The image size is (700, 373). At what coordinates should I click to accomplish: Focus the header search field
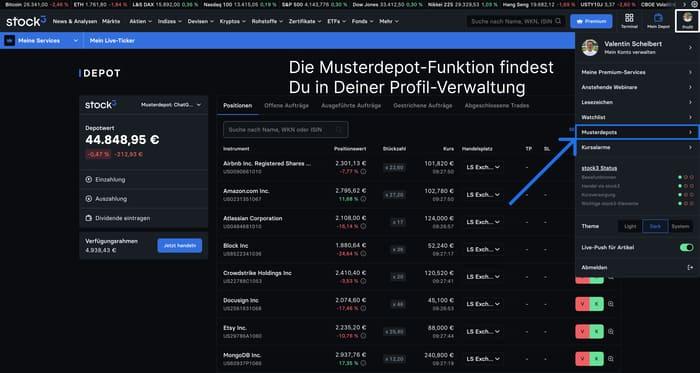pyautogui.click(x=516, y=21)
